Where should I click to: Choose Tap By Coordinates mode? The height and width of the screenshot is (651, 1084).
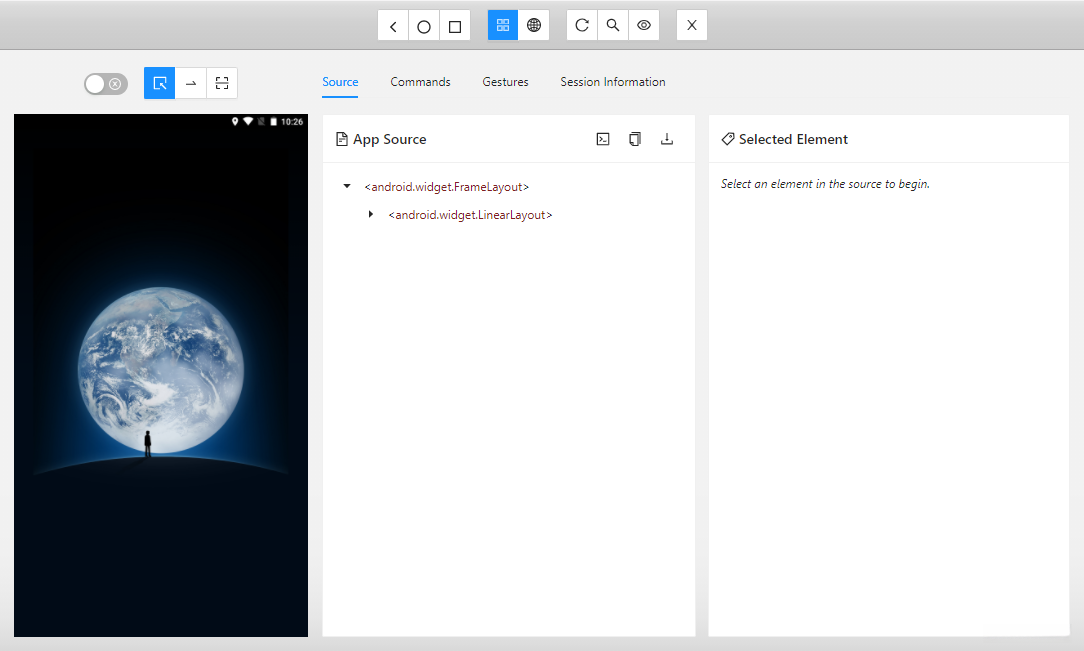pyautogui.click(x=222, y=83)
